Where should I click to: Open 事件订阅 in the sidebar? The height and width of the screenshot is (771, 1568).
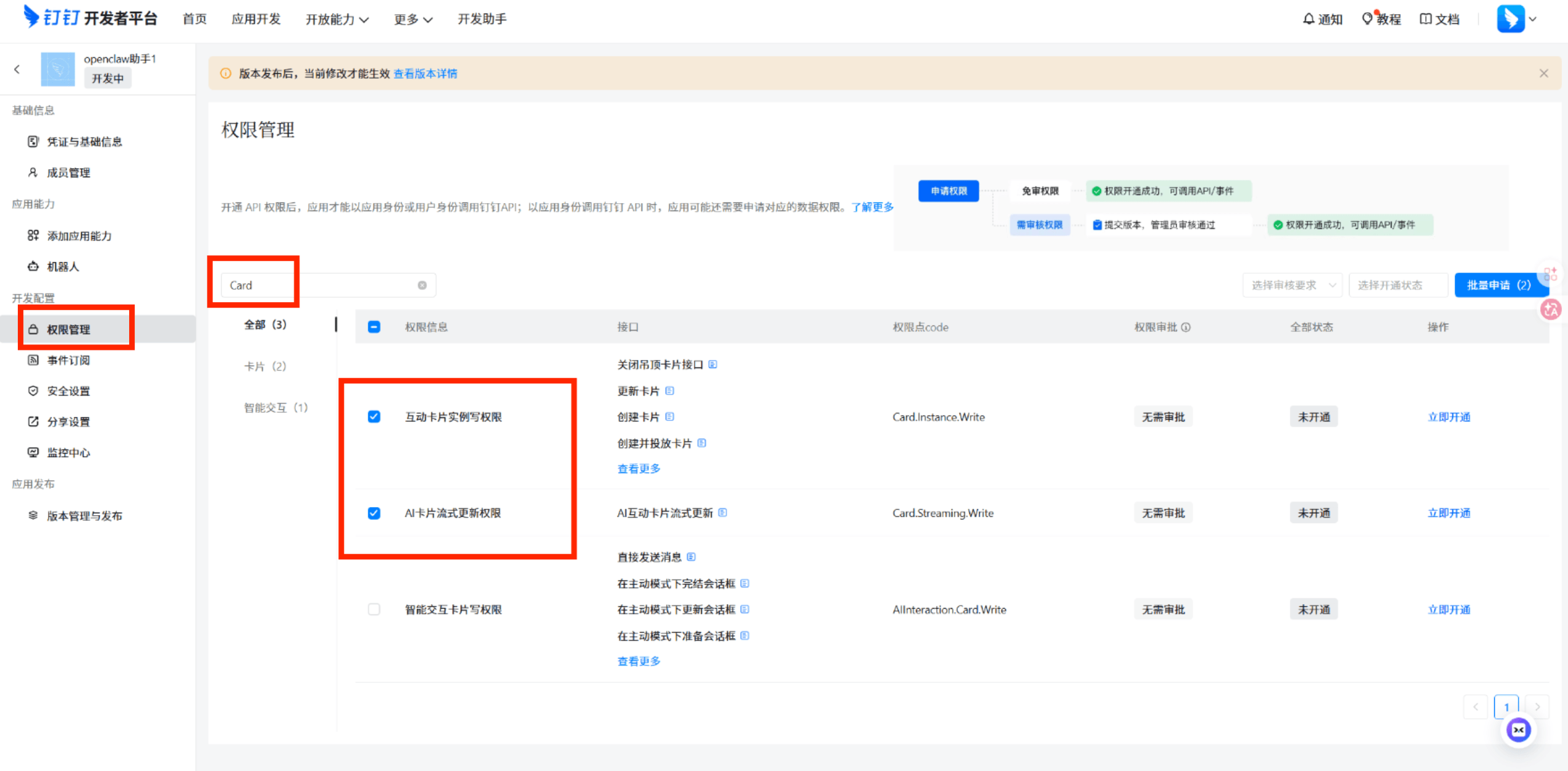pyautogui.click(x=68, y=360)
